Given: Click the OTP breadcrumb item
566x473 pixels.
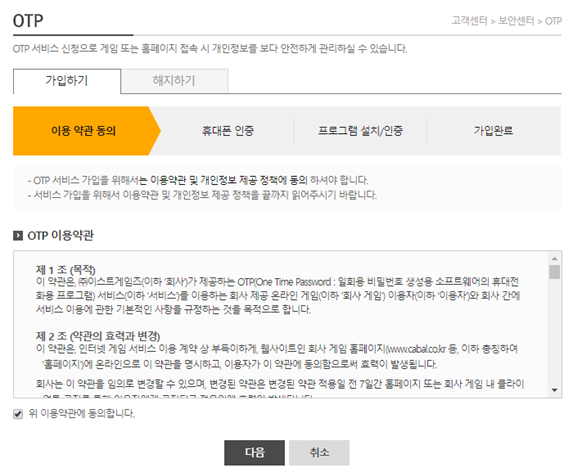Looking at the screenshot, I should [x=553, y=21].
